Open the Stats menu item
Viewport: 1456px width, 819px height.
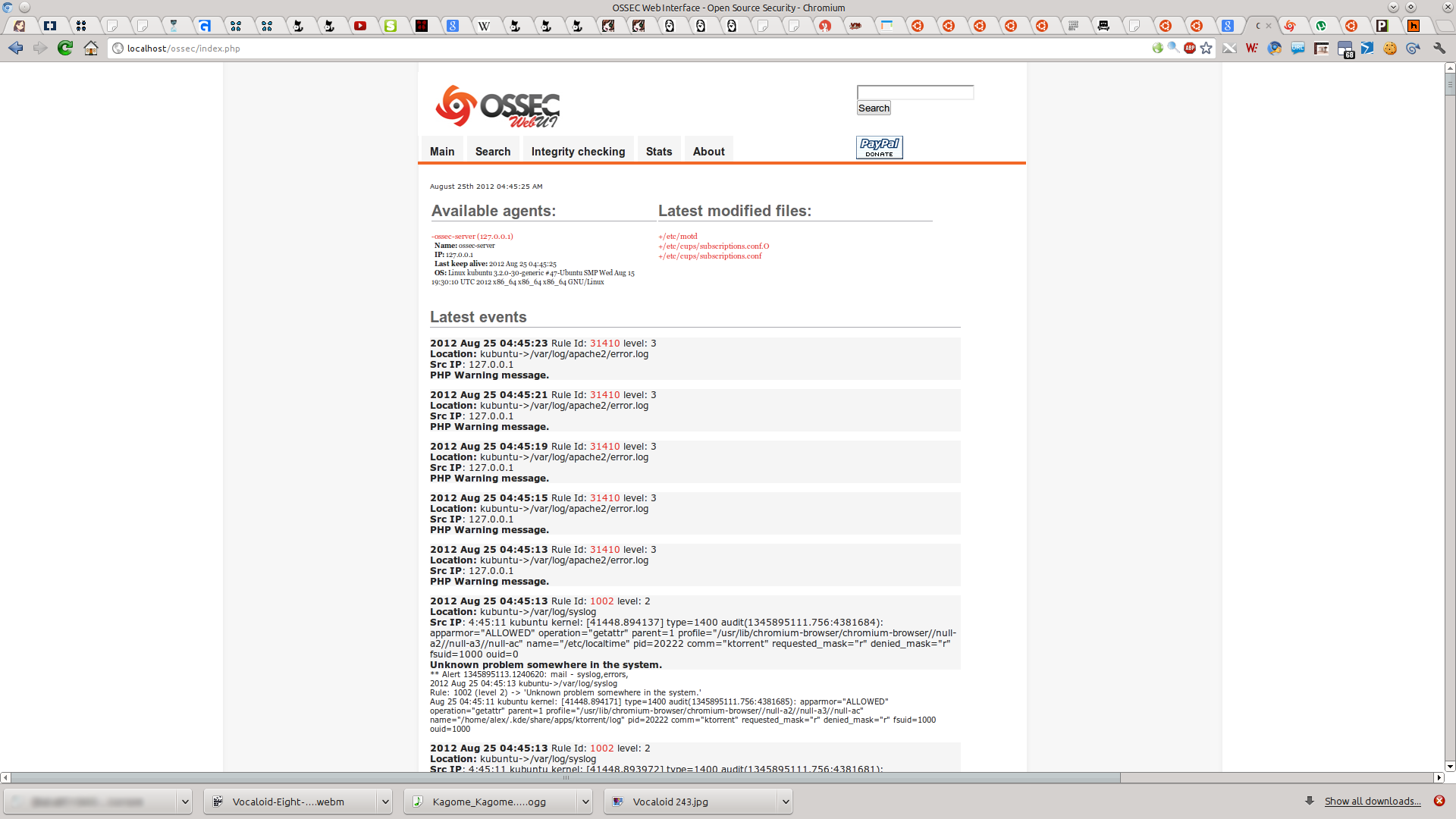point(658,152)
